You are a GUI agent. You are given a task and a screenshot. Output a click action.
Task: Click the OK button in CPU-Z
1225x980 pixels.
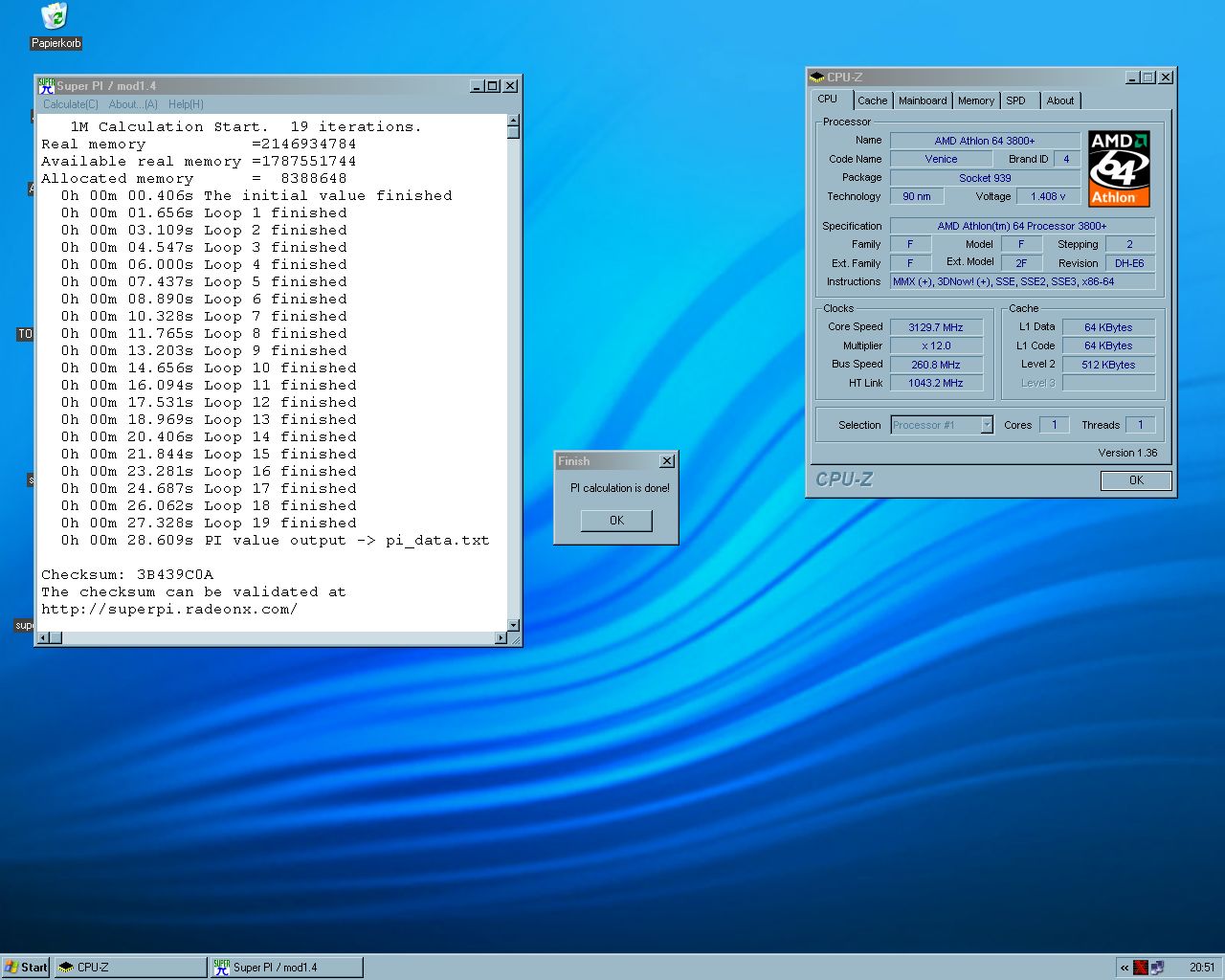click(x=1136, y=480)
